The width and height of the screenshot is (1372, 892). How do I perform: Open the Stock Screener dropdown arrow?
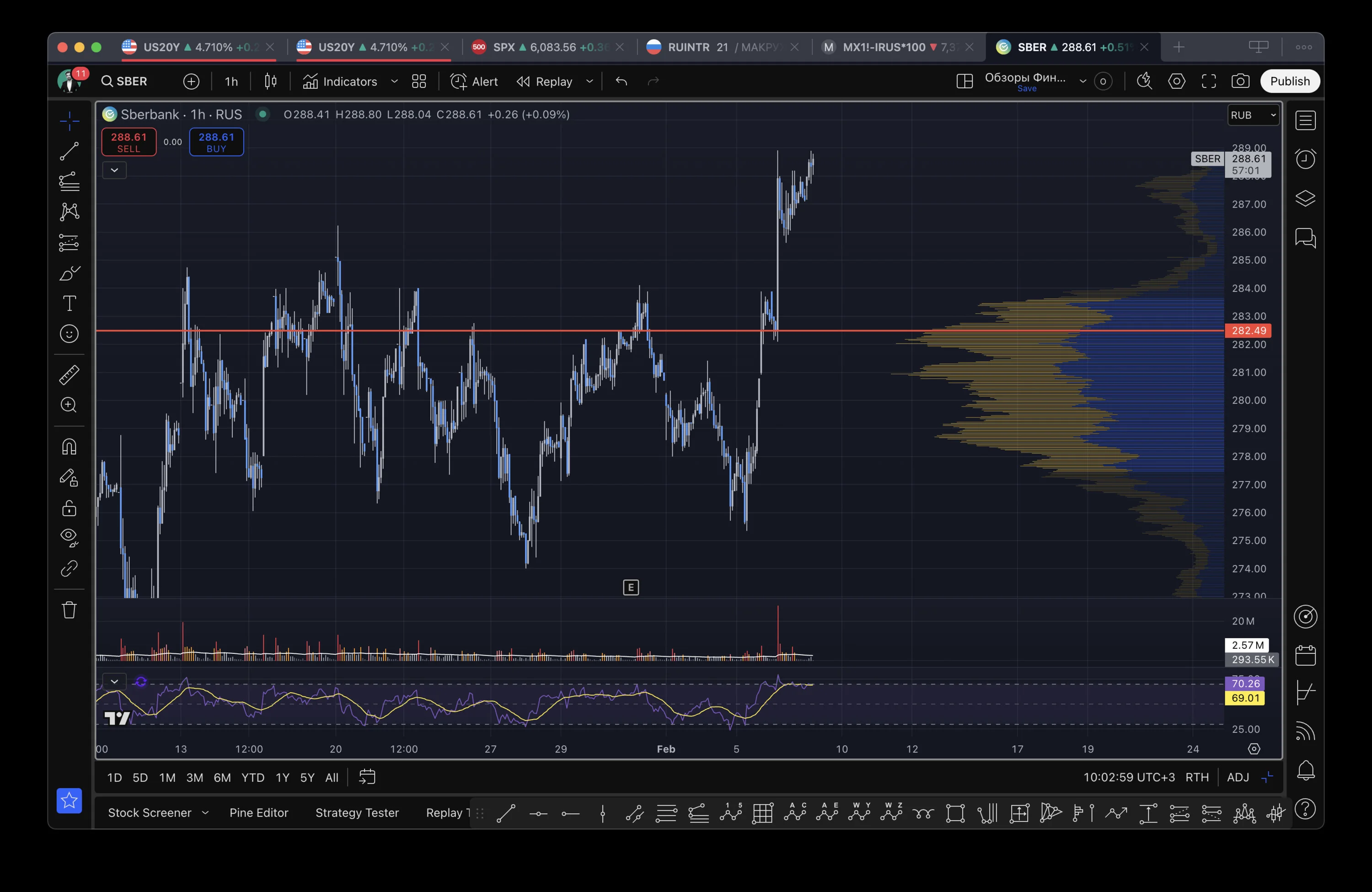[204, 812]
